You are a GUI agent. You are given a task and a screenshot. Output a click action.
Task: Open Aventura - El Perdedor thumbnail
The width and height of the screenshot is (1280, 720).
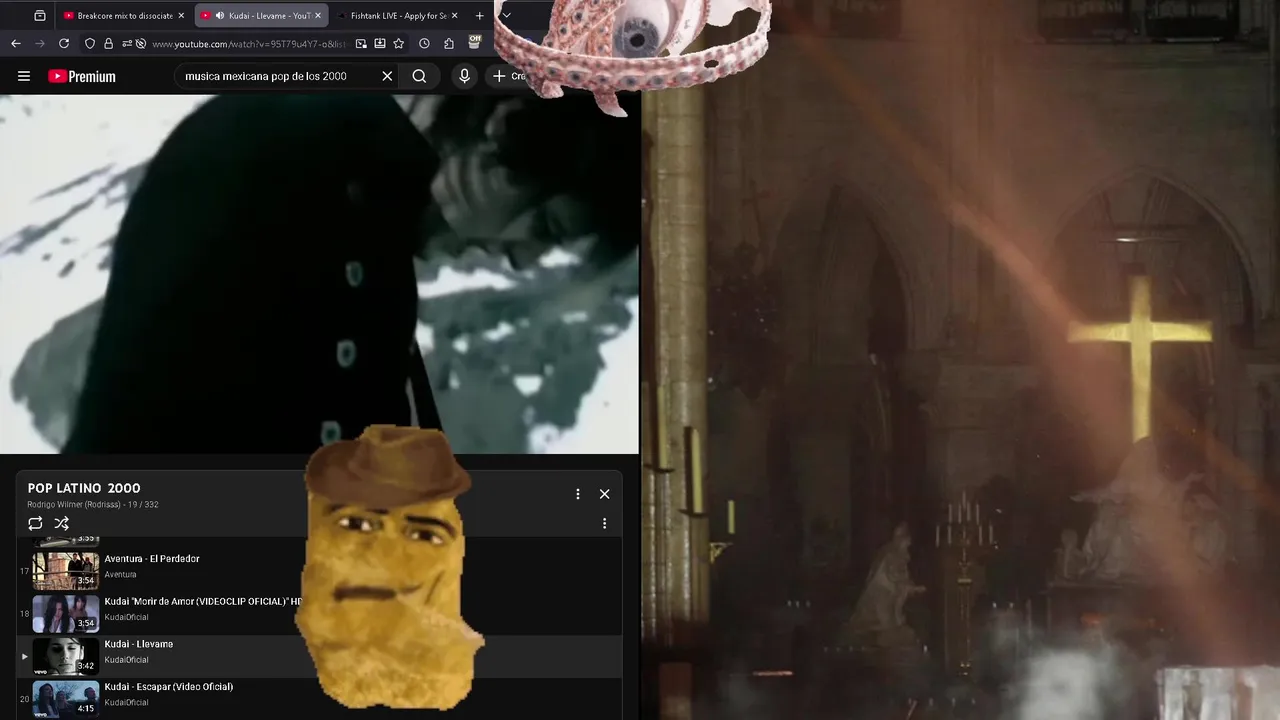tap(66, 571)
